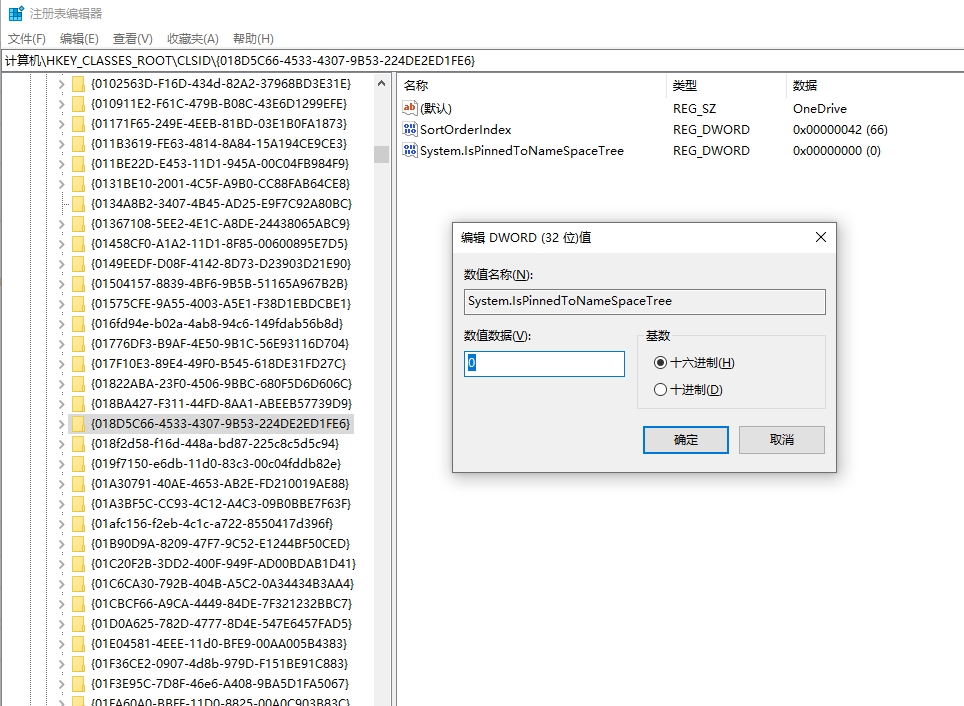The image size is (964, 706).
Task: Close the 编辑 DWORD dialog with X
Action: tap(820, 237)
